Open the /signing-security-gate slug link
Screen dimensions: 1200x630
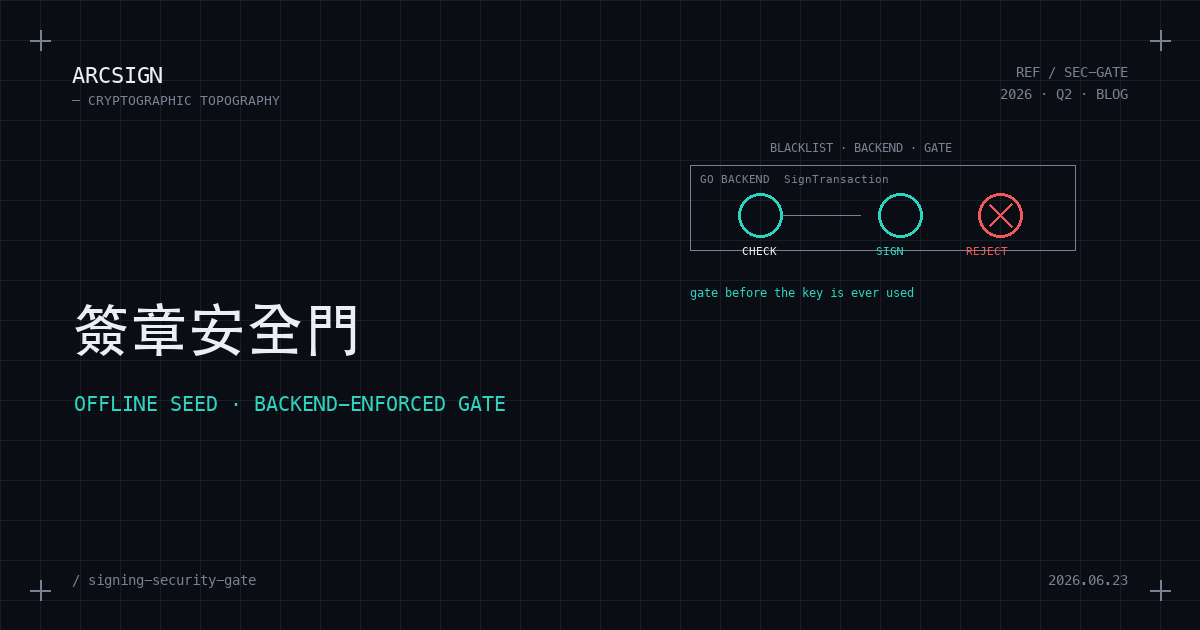(x=164, y=580)
